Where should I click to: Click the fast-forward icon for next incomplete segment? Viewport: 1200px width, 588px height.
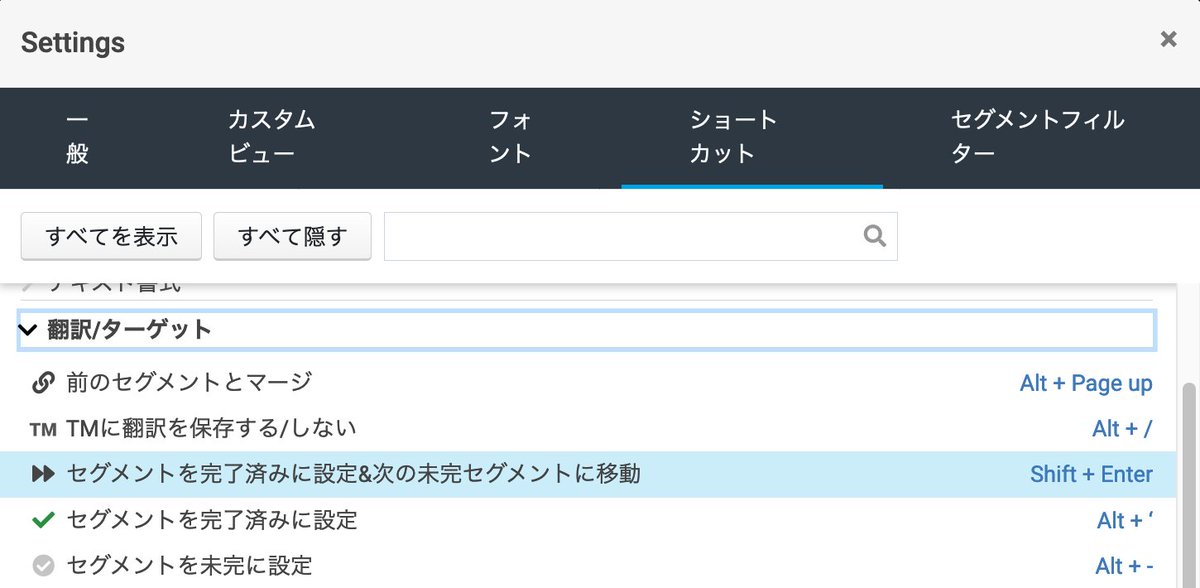click(x=44, y=475)
